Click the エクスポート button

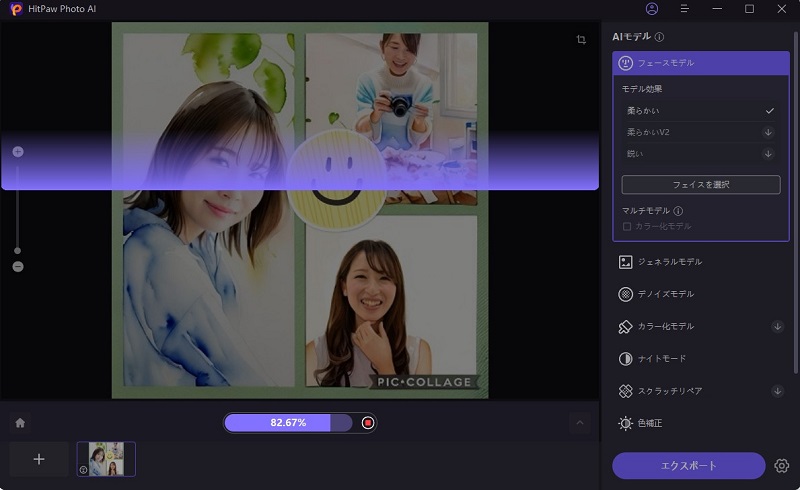tap(689, 466)
